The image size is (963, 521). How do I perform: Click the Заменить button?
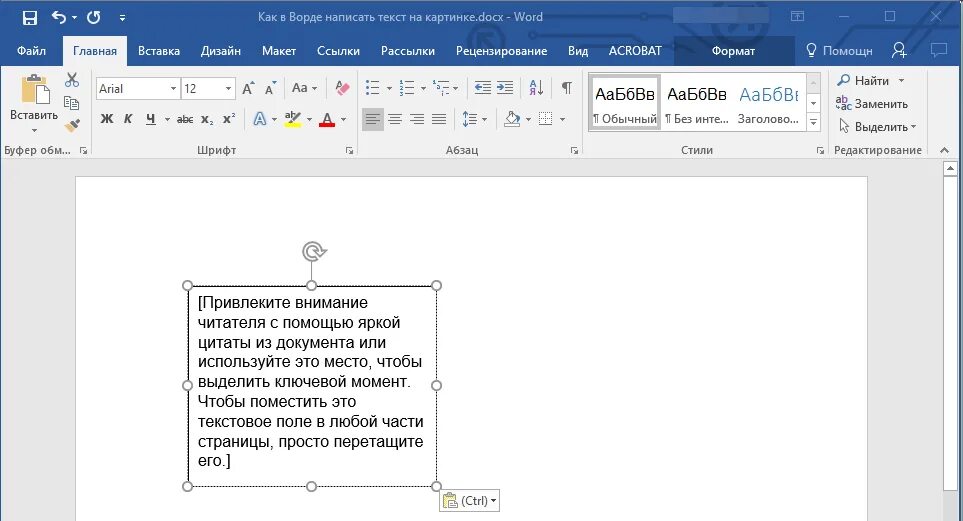tap(872, 104)
